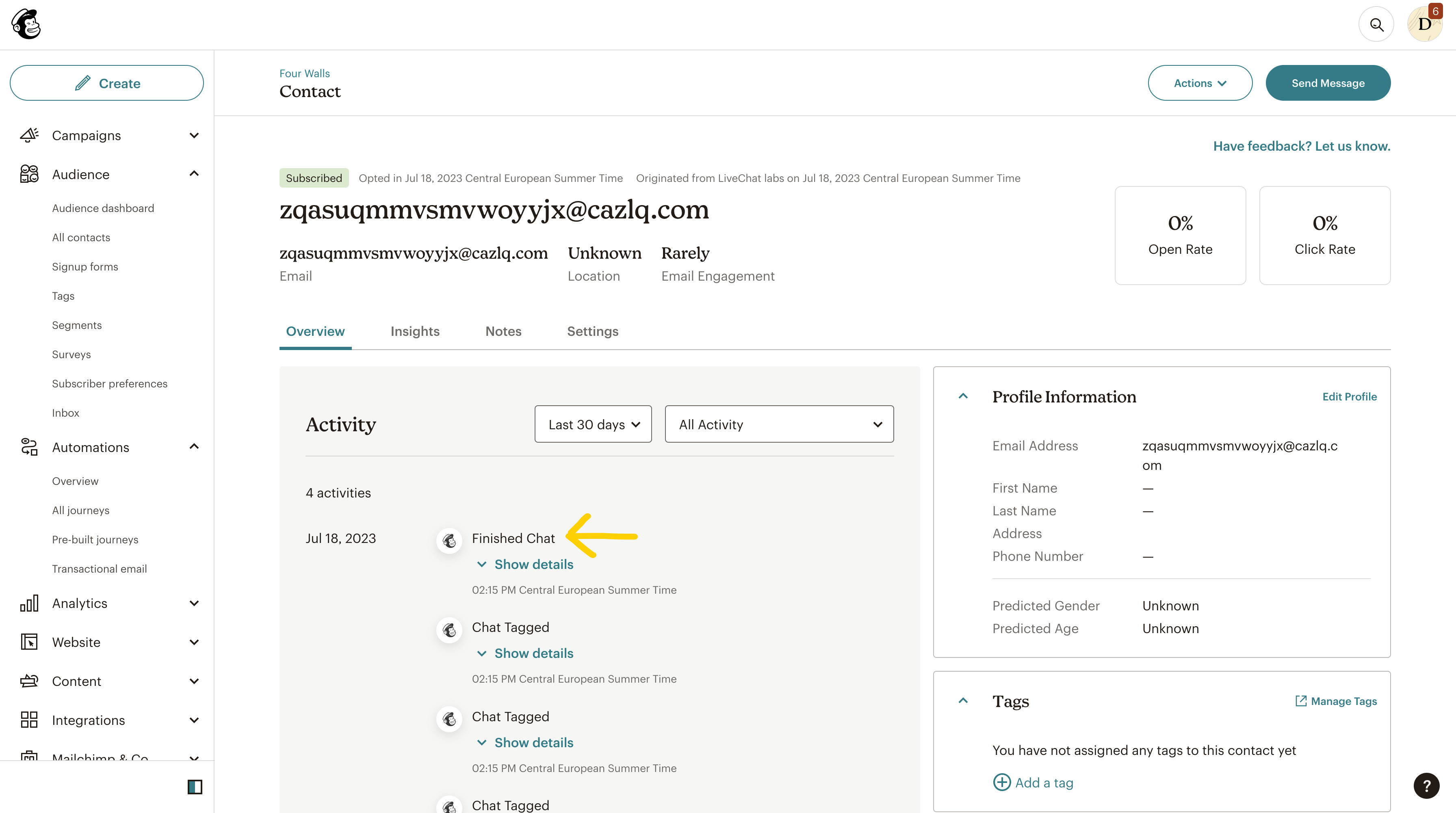
Task: Click the Campaigns megaphone icon
Action: coord(29,135)
